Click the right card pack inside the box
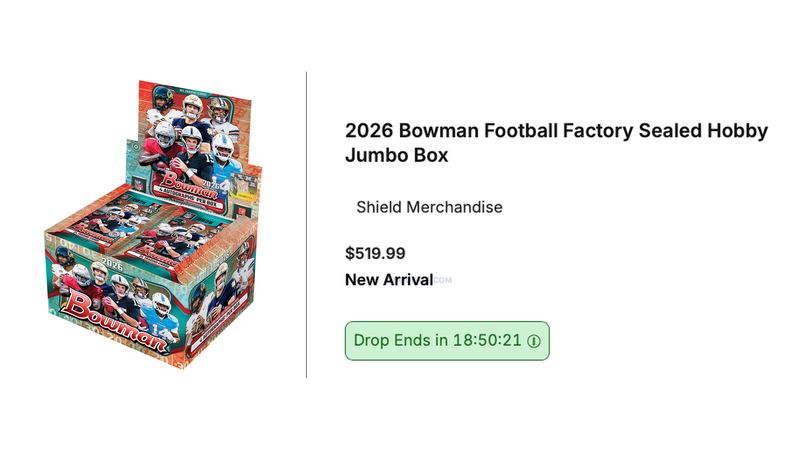 coord(179,238)
